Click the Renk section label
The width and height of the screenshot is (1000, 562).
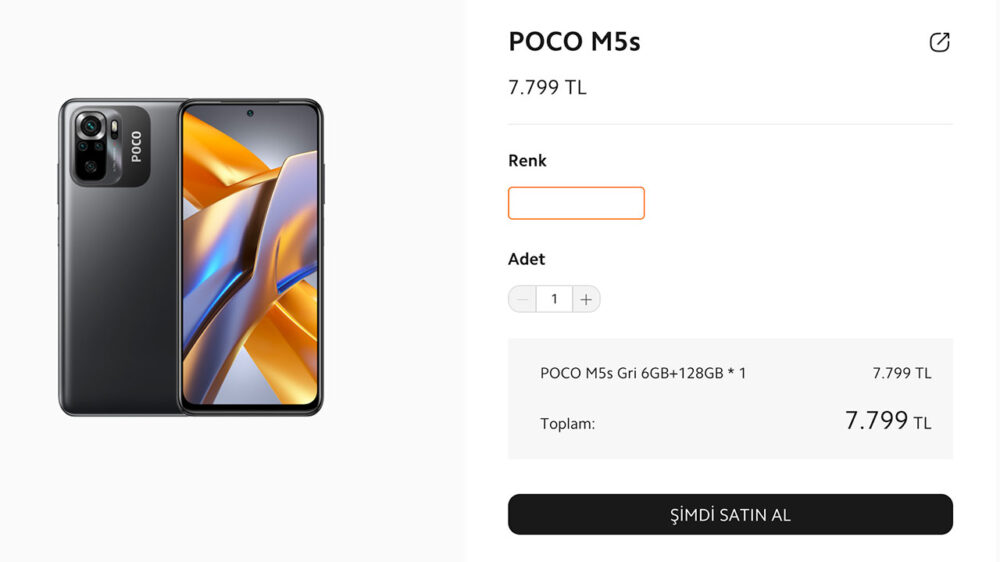pyautogui.click(x=527, y=160)
